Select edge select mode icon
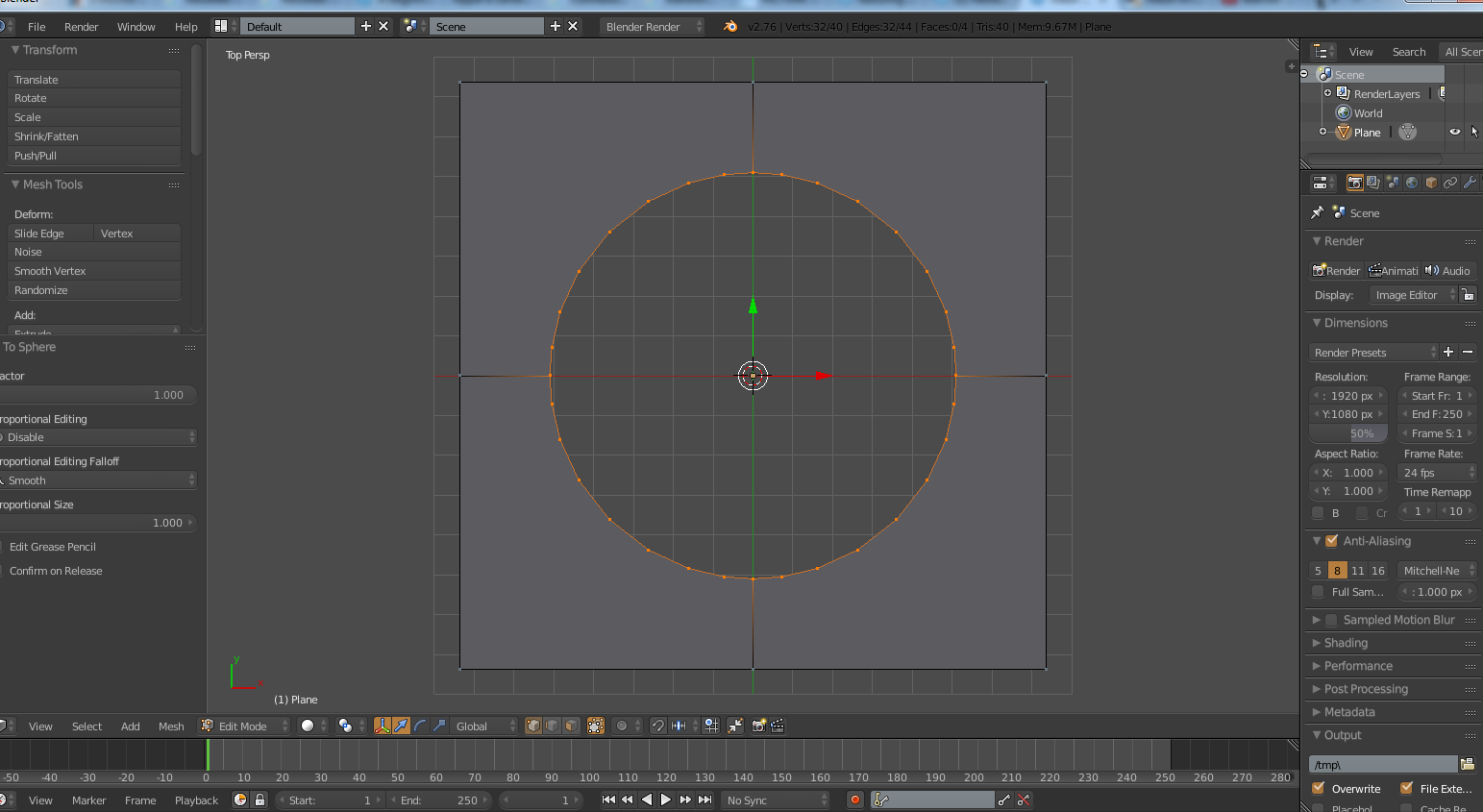 552,726
